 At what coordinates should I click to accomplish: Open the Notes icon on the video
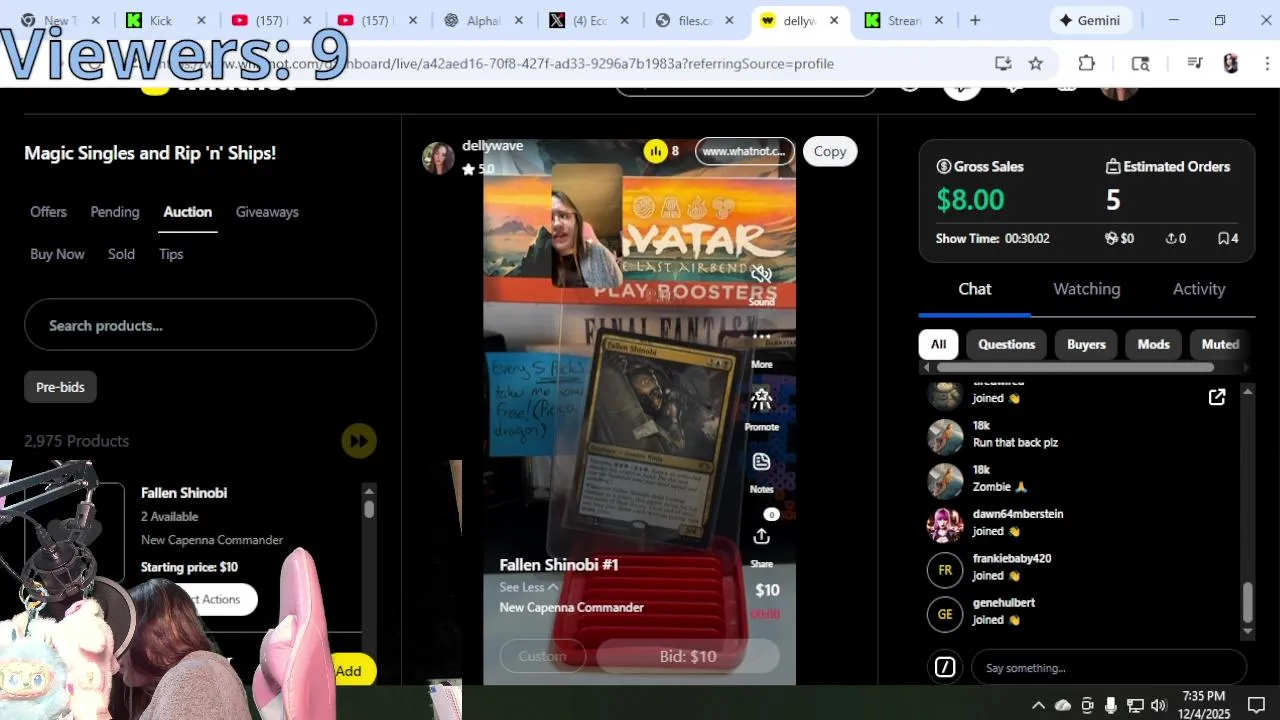click(761, 462)
